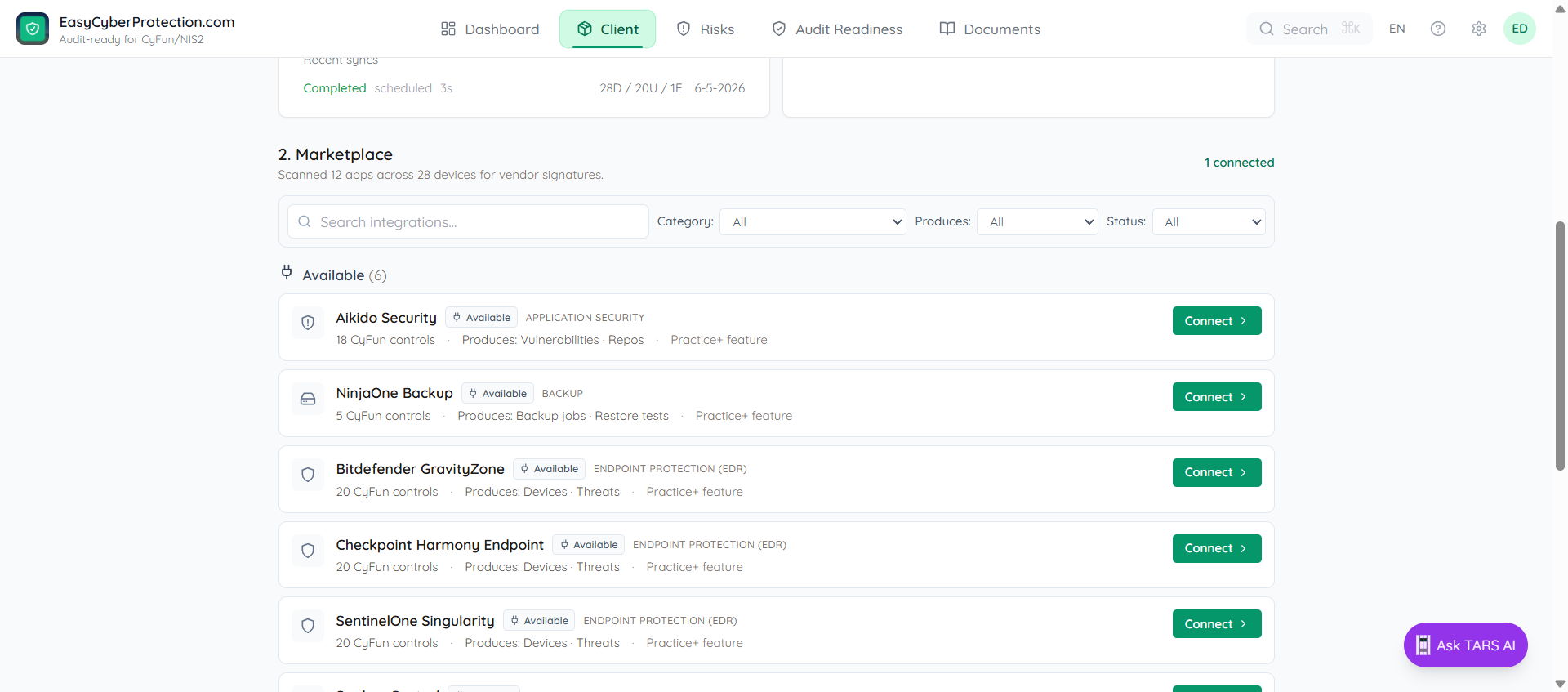Switch language using the EN selector
The width and height of the screenshot is (1568, 692).
click(1397, 29)
